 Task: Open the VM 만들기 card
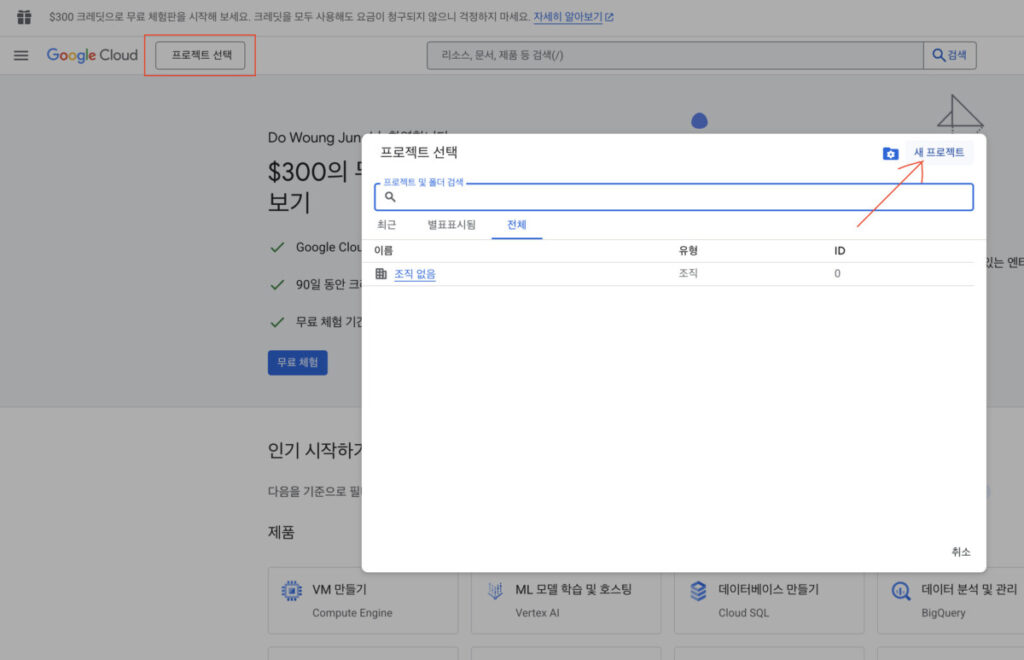point(363,601)
